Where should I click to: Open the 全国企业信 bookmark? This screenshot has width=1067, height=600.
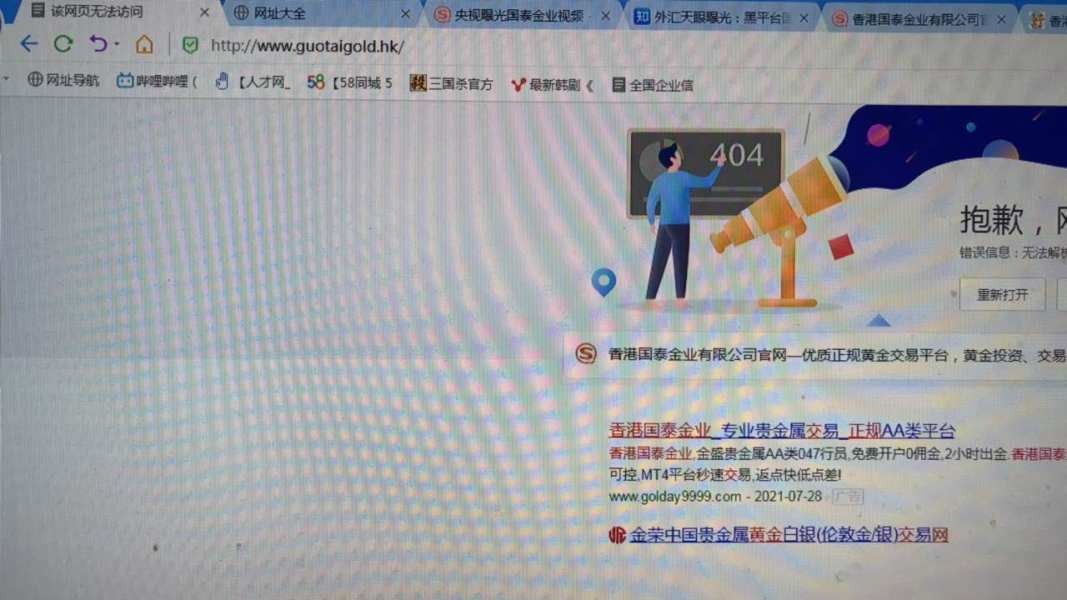tap(653, 85)
